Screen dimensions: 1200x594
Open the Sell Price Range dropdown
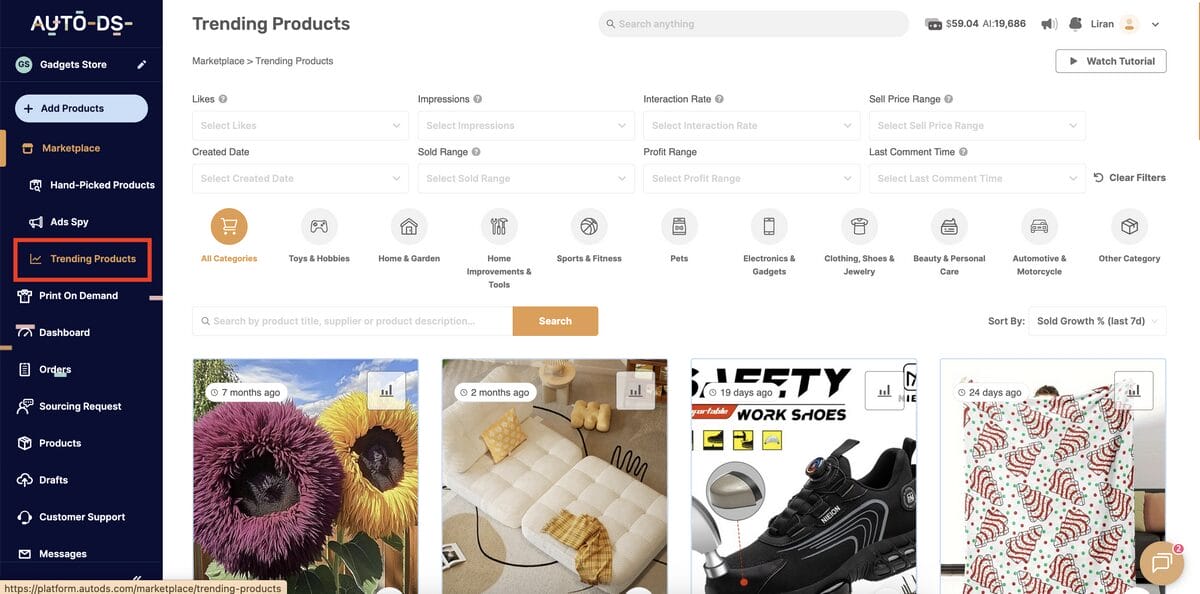[977, 126]
